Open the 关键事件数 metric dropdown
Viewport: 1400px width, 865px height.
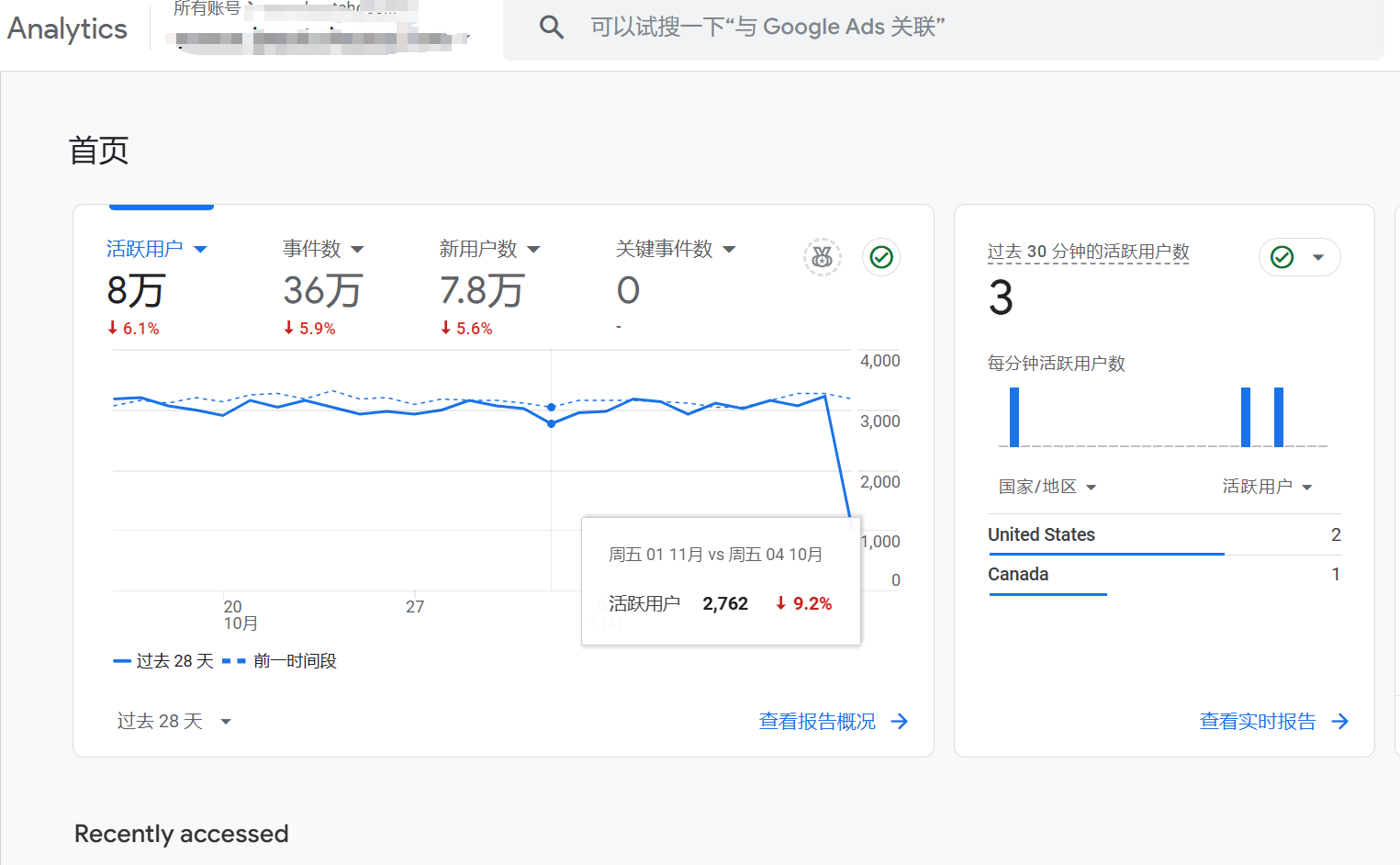(x=729, y=249)
